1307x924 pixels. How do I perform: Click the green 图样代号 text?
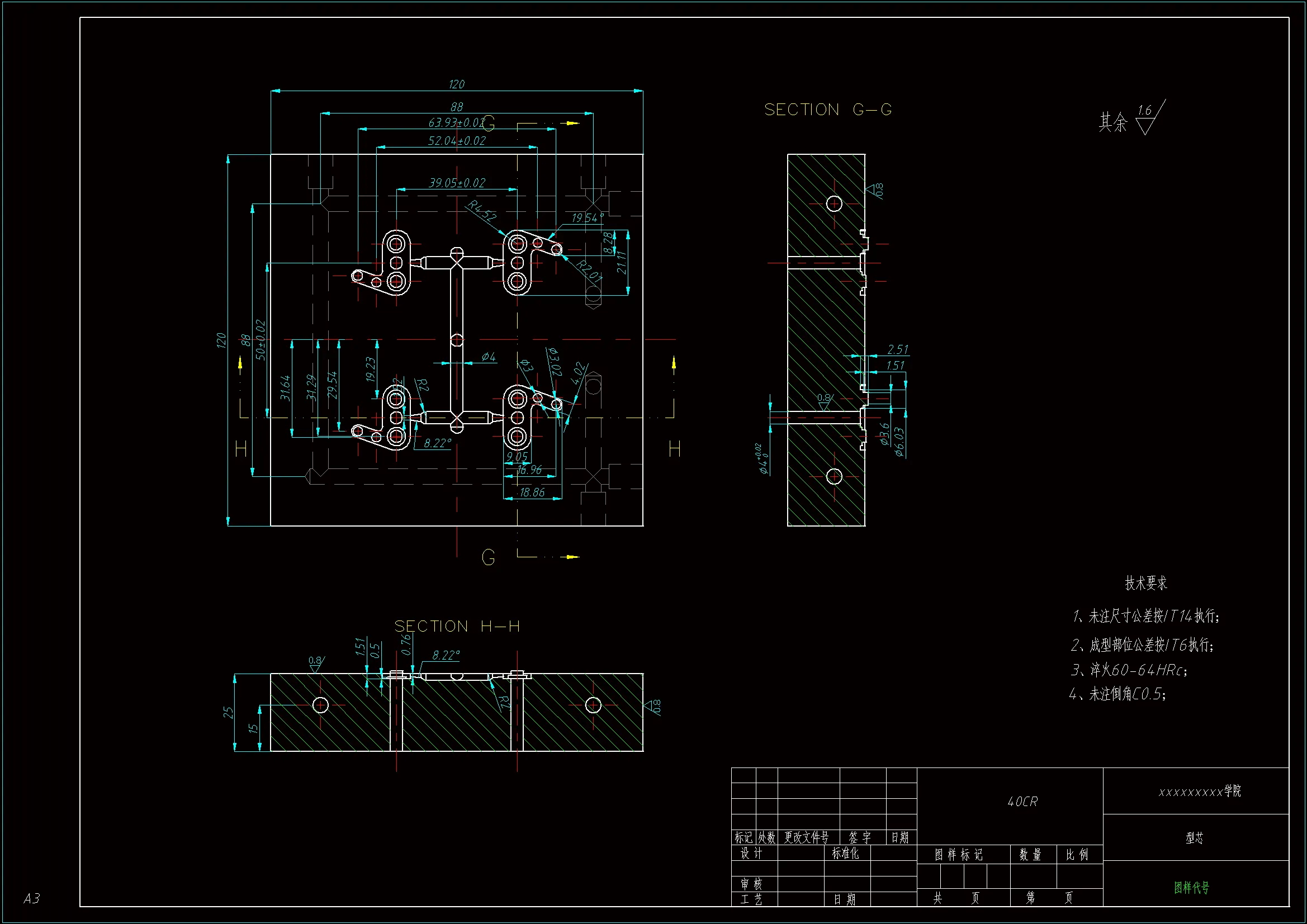click(1191, 887)
